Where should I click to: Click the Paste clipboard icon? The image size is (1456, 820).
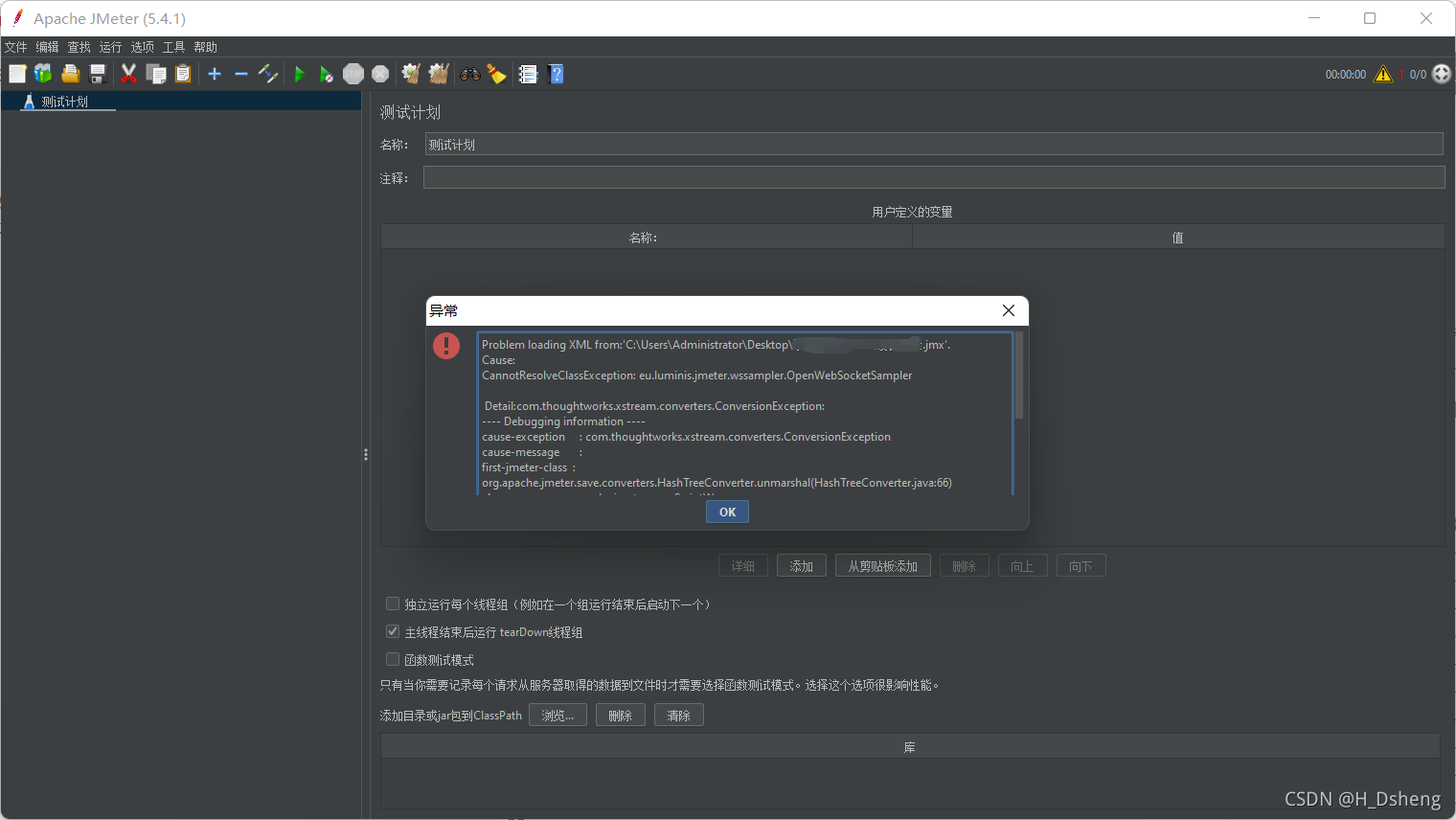(x=183, y=74)
